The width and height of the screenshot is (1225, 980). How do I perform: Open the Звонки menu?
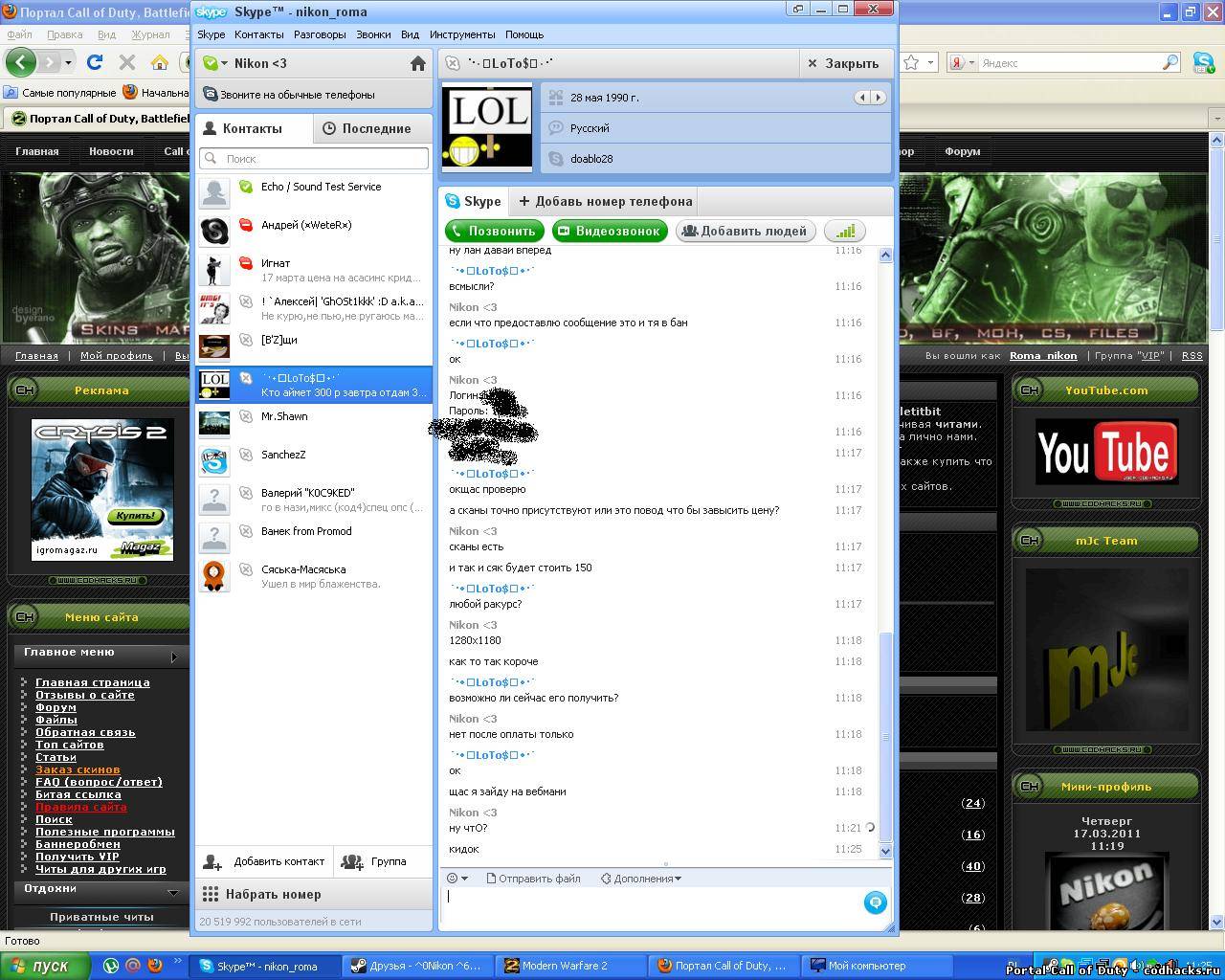[x=373, y=34]
